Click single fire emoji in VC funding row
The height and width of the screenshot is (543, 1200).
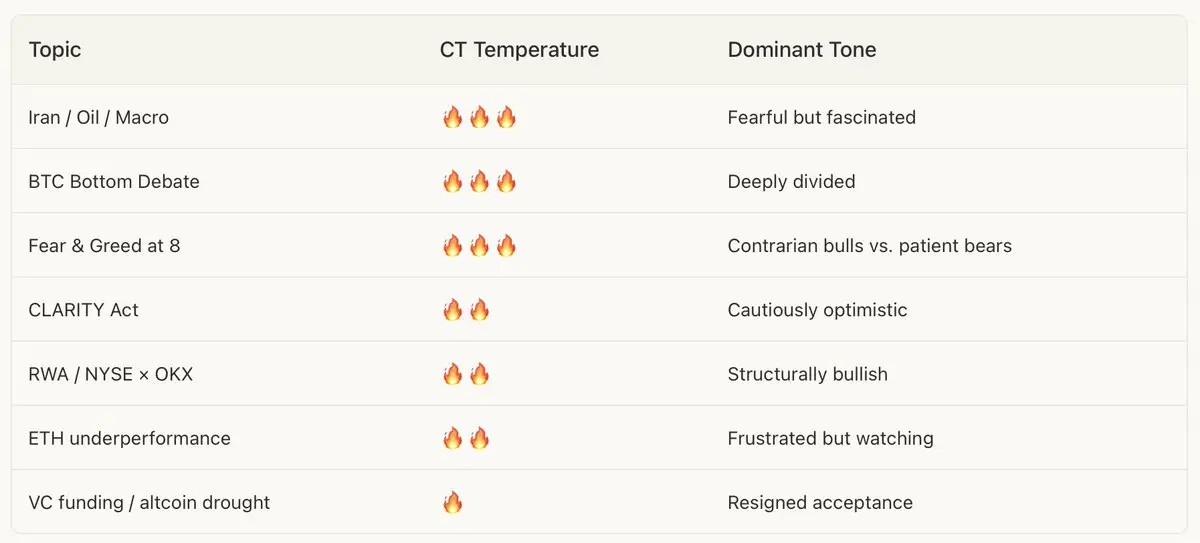tap(453, 502)
